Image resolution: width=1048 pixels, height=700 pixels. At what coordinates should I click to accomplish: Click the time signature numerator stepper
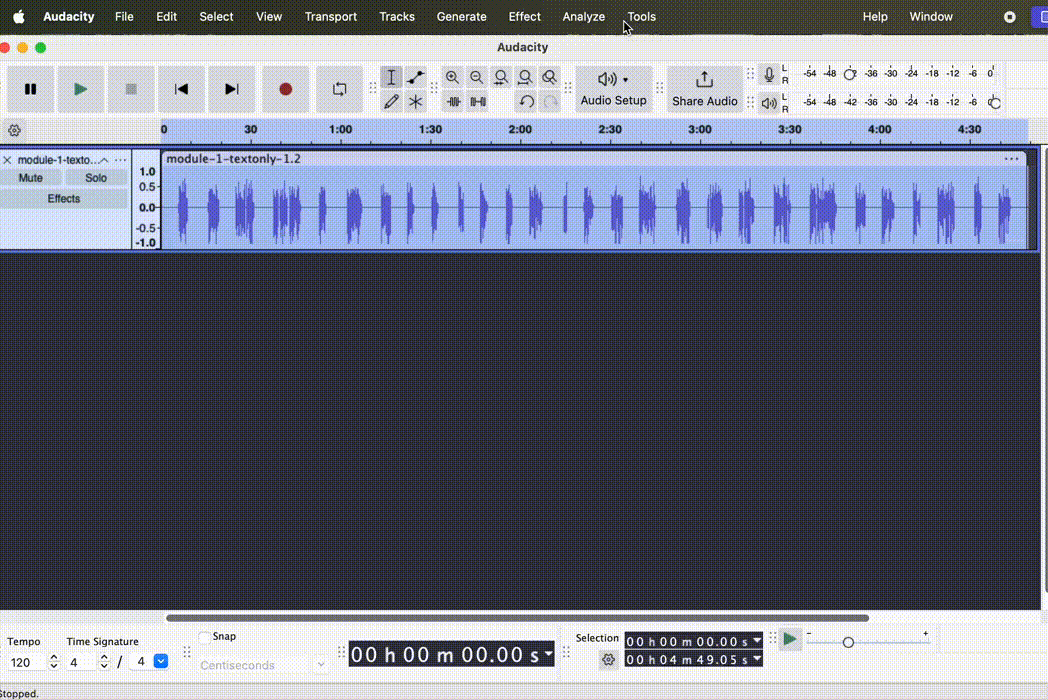point(104,662)
